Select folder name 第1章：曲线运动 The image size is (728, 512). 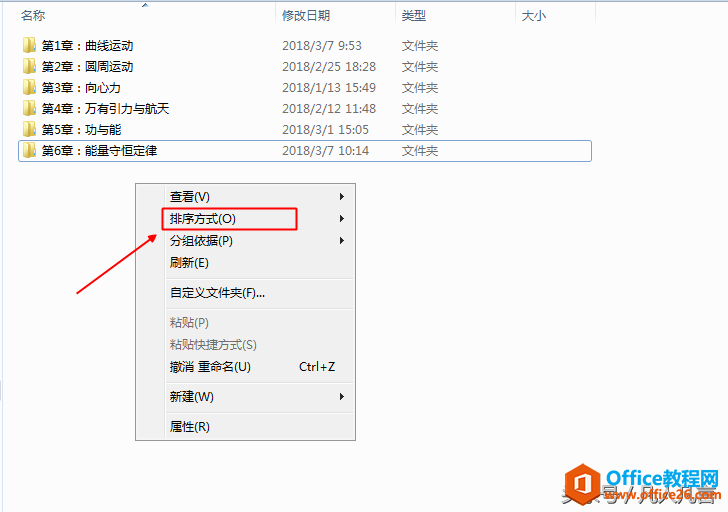click(x=88, y=45)
